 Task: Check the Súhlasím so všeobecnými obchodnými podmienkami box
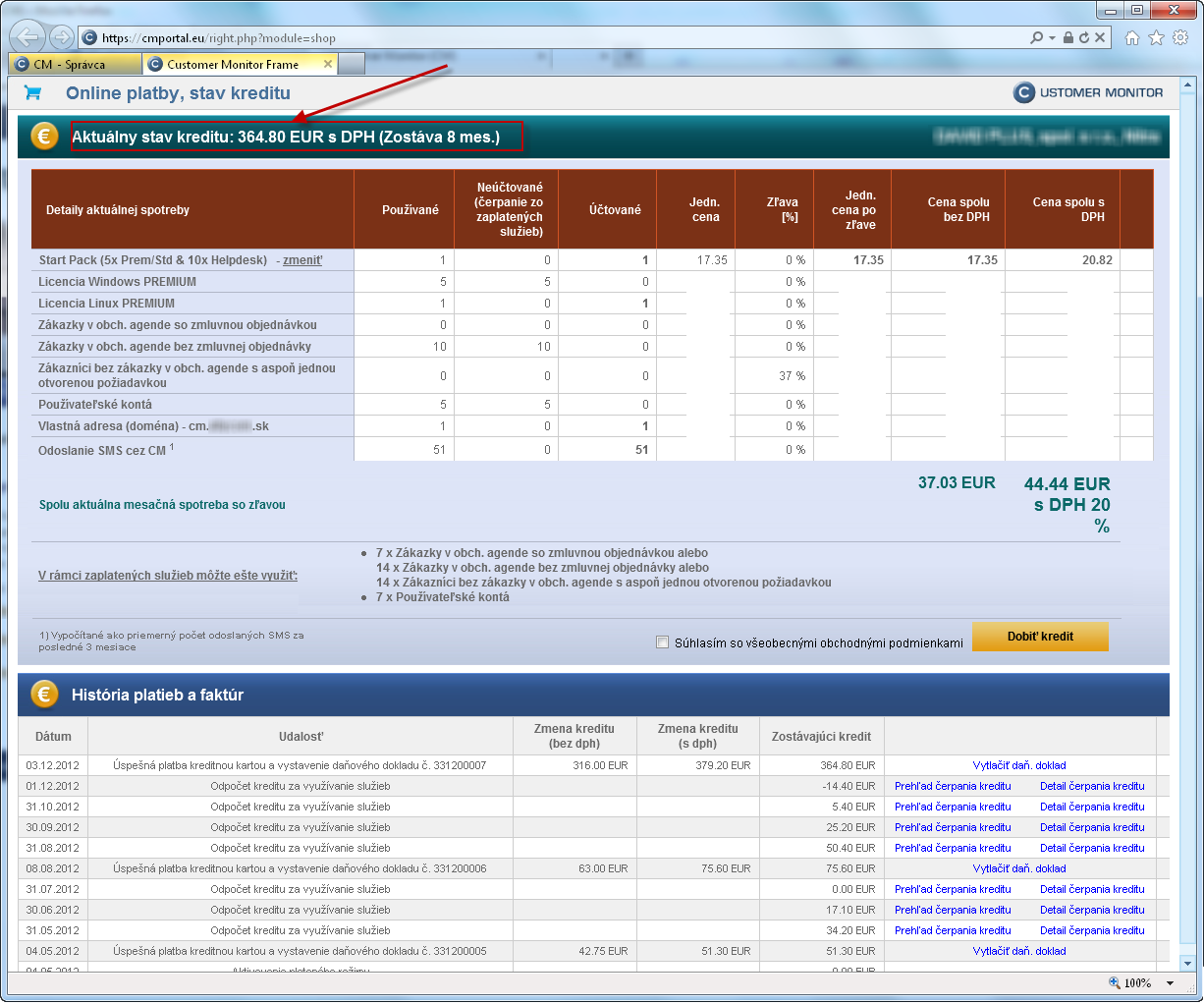coord(662,642)
